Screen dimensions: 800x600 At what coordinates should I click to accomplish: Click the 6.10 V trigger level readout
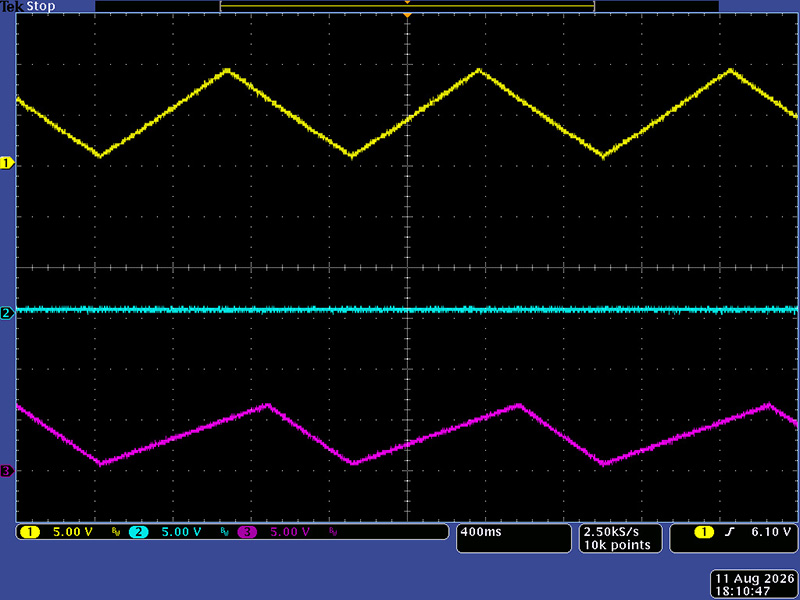[x=771, y=532]
